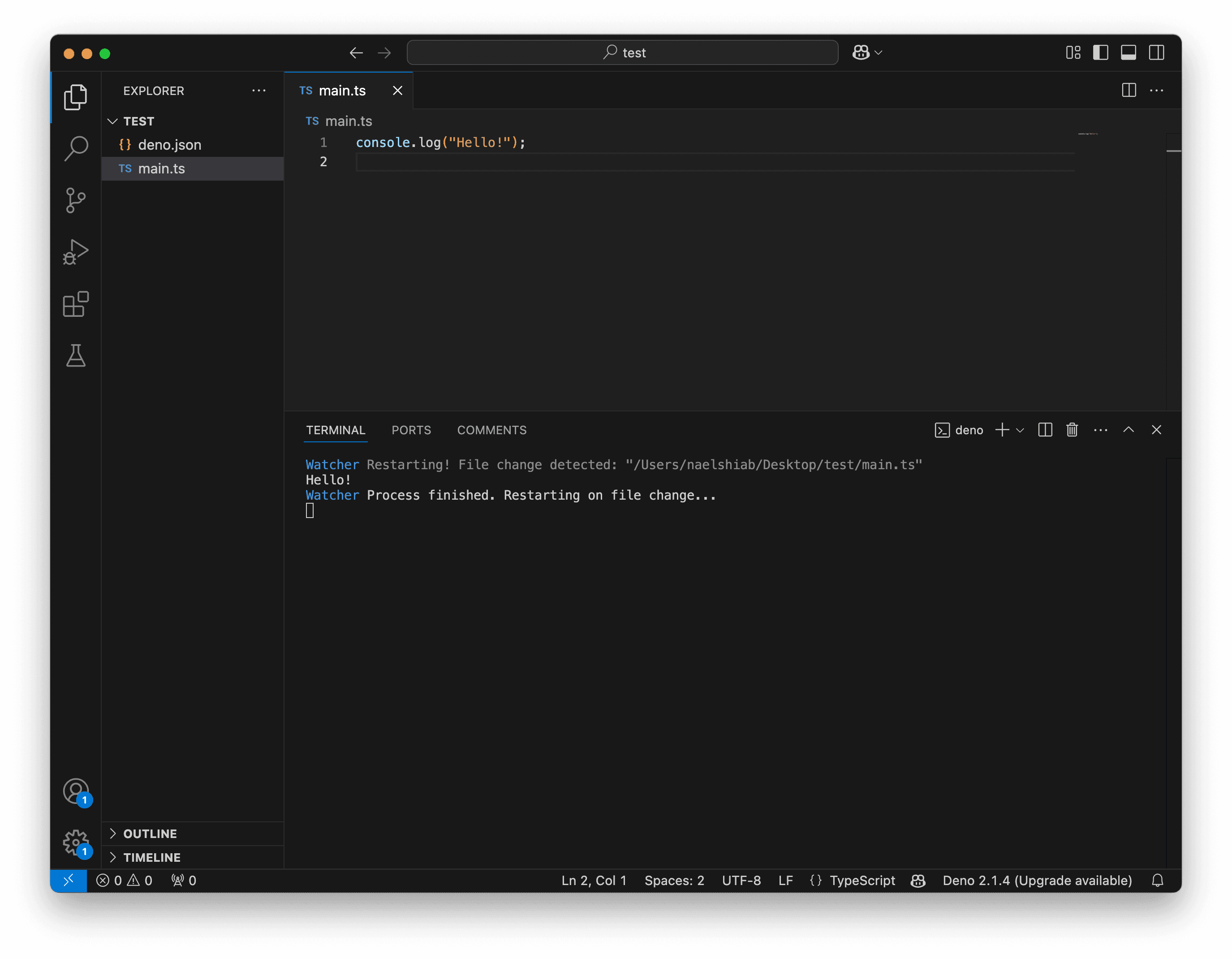Open terminal panel more actions ellipsis
The width and height of the screenshot is (1232, 959).
(1100, 430)
